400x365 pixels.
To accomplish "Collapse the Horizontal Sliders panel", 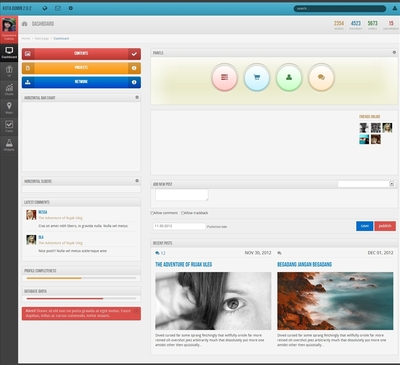I will click(x=137, y=181).
